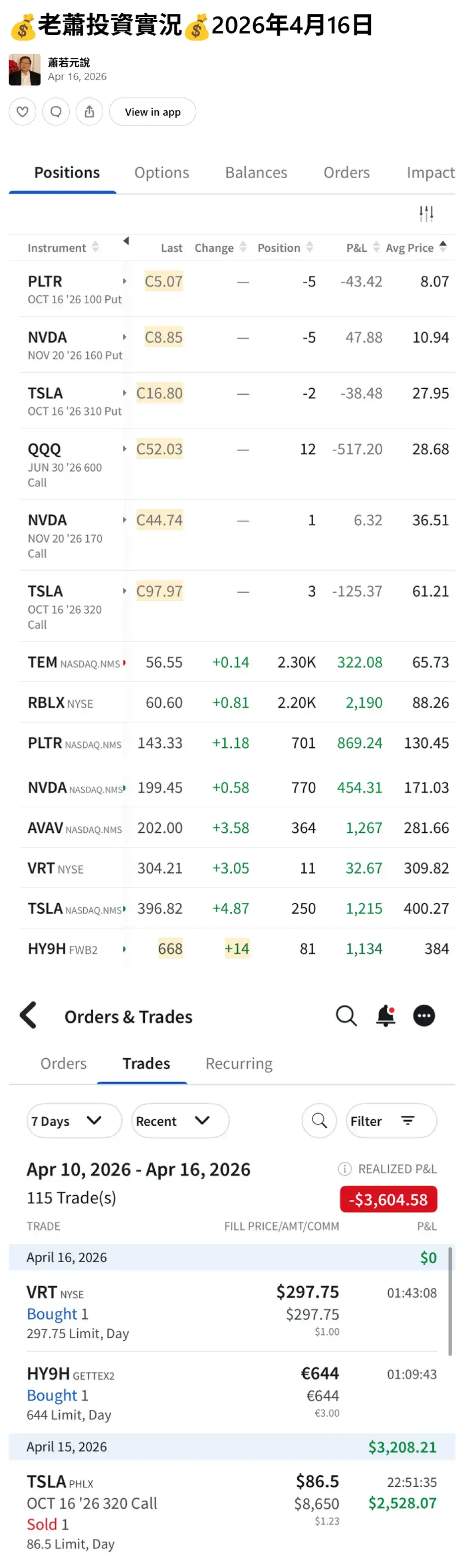
Task: Expand the QQQ JUN 30 Call row
Action: pyautogui.click(x=124, y=449)
